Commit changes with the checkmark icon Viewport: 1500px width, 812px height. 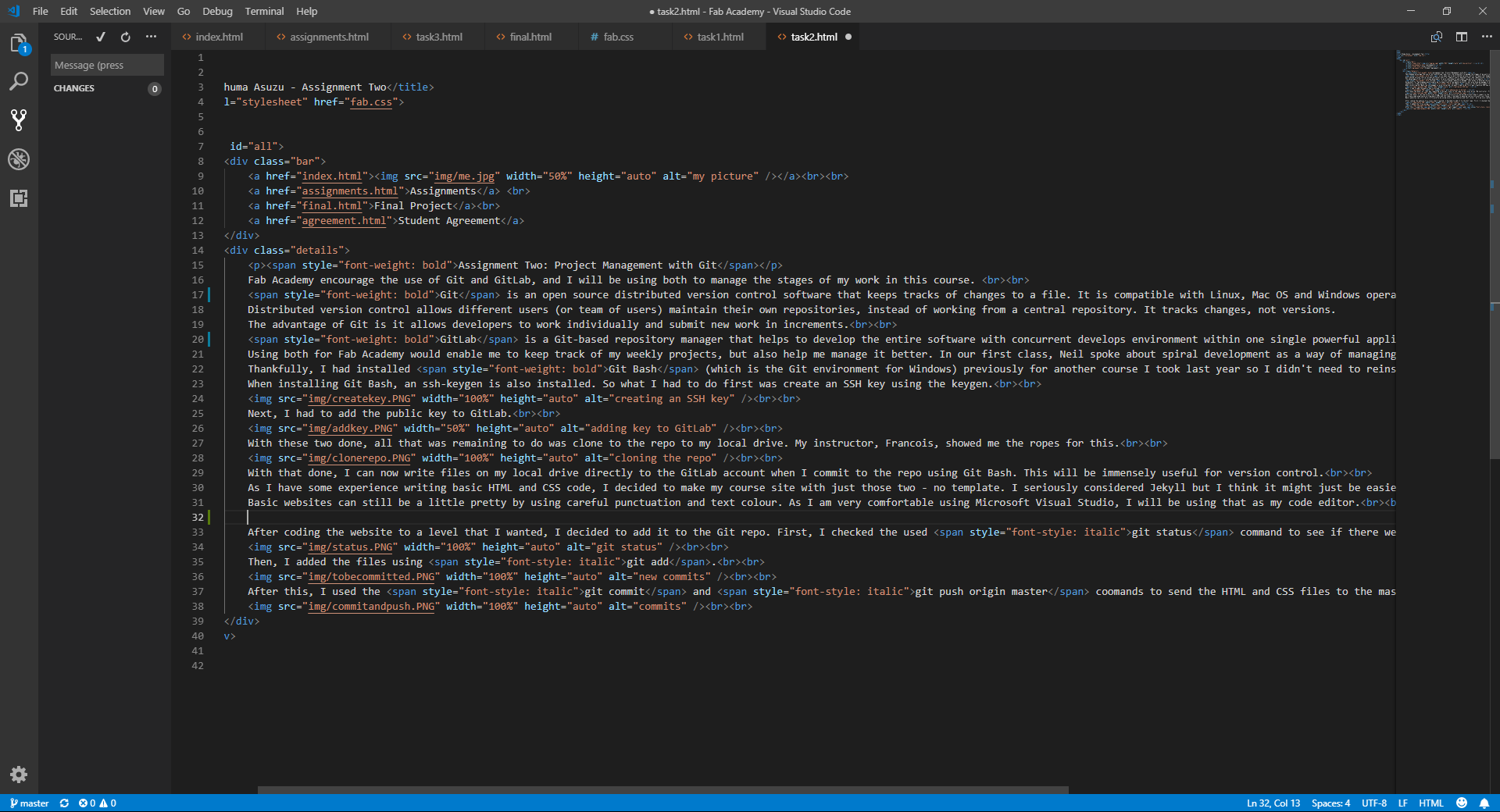pyautogui.click(x=101, y=37)
